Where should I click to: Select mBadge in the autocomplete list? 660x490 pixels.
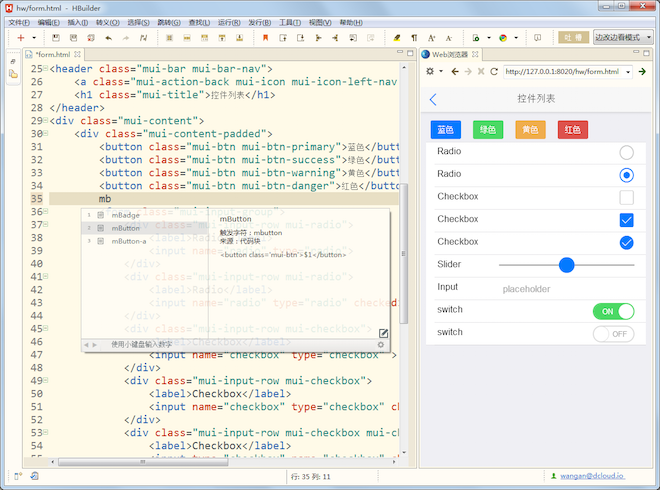(x=144, y=215)
